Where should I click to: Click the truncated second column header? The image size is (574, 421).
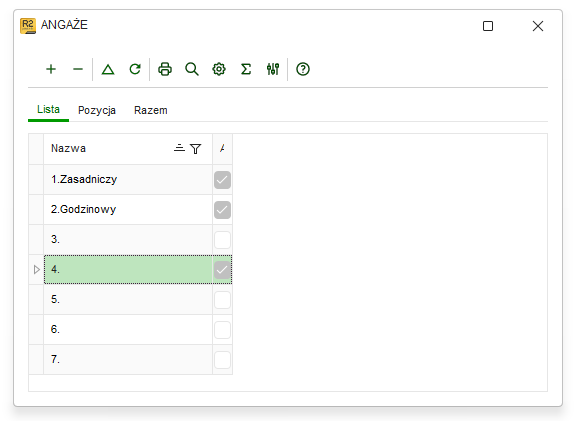click(222, 149)
